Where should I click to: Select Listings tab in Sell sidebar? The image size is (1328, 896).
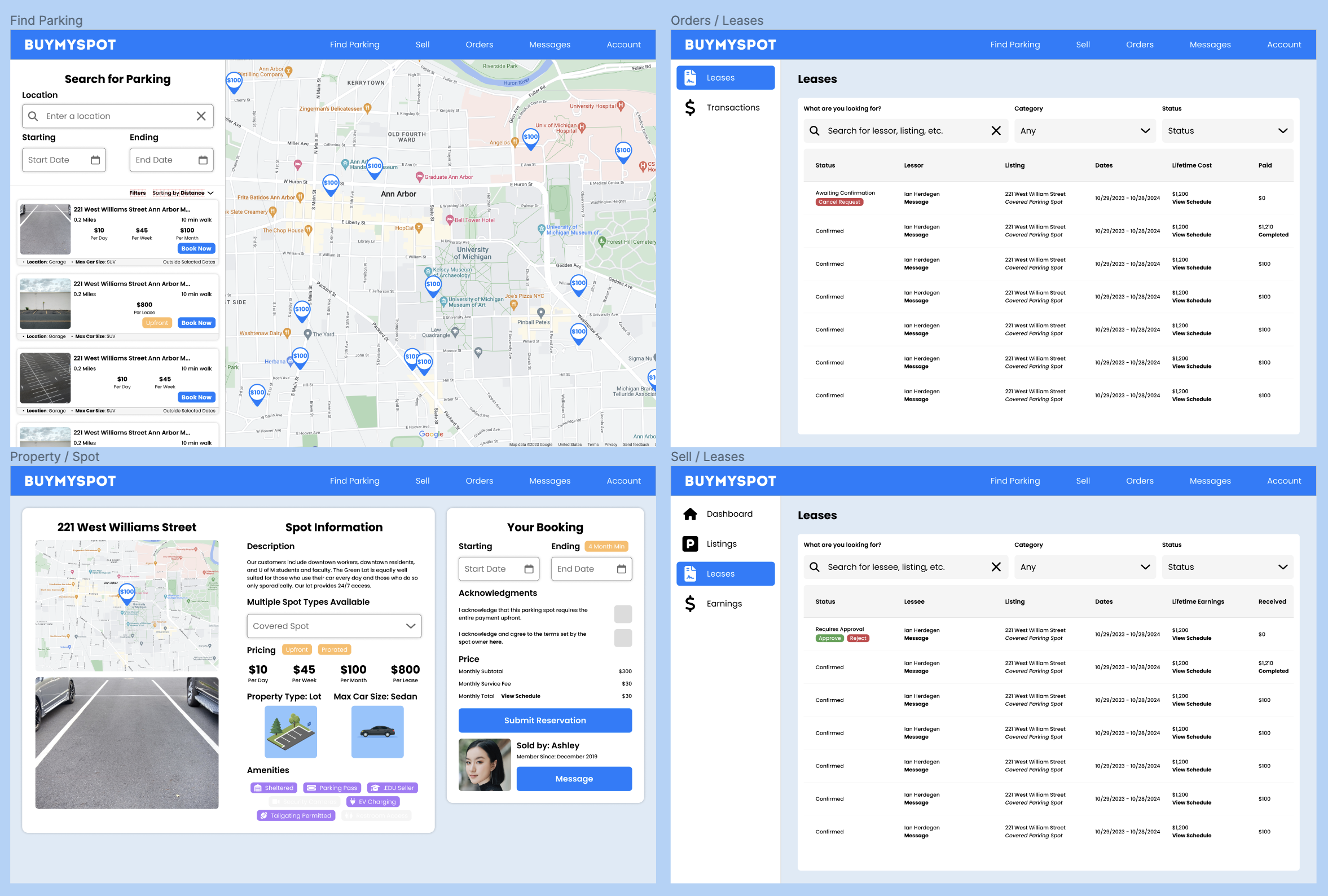[725, 543]
